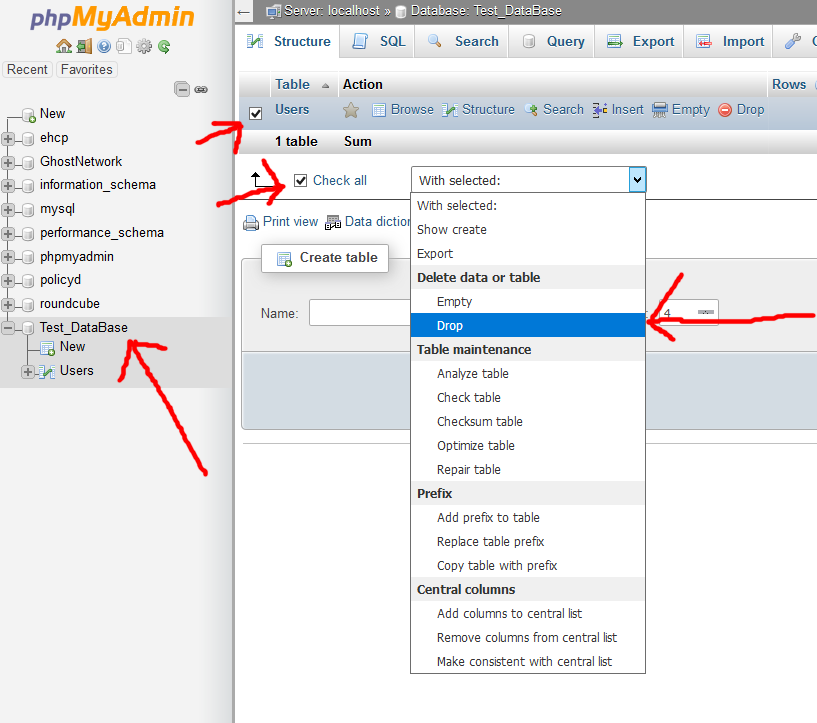The height and width of the screenshot is (723, 817).
Task: Collapse the Test_DataBase tree node
Action: click(x=8, y=328)
